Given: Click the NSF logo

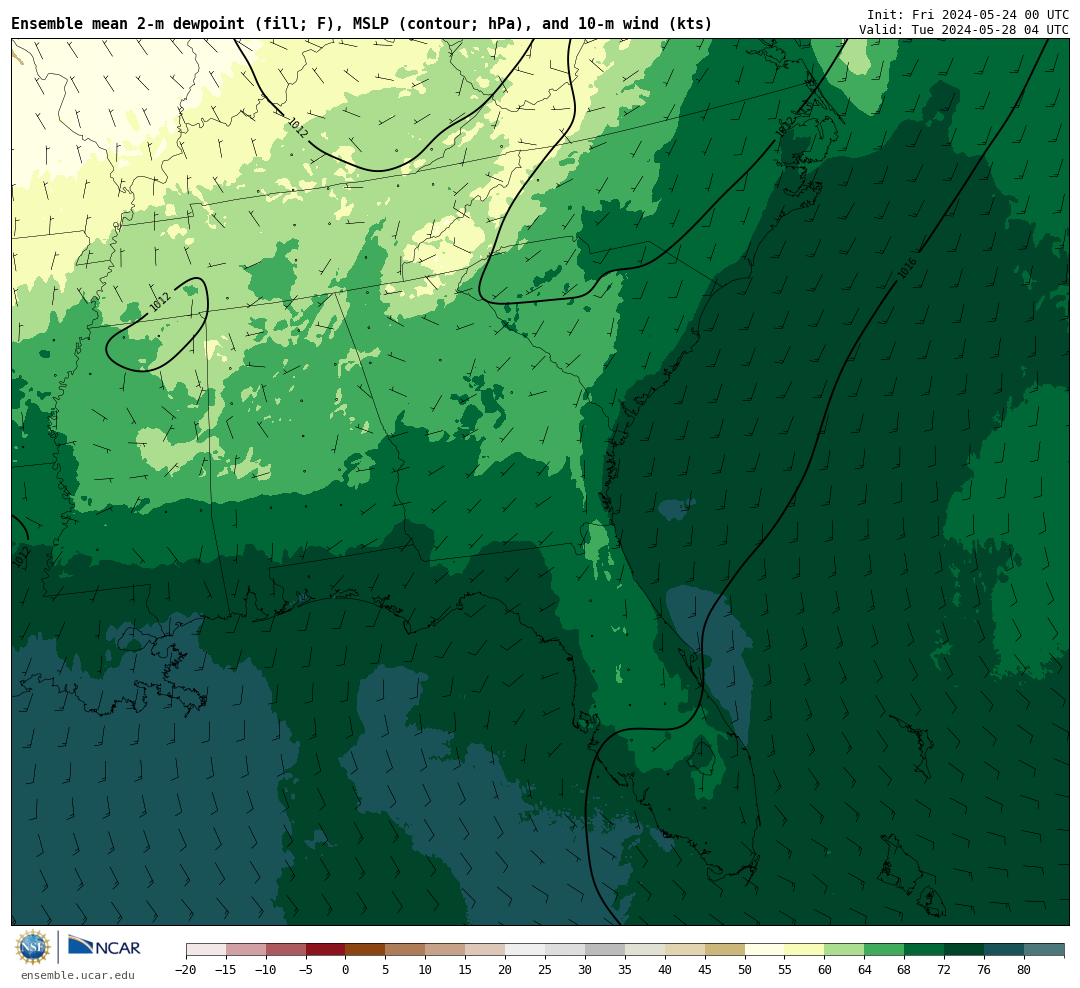Looking at the screenshot, I should pos(33,947).
